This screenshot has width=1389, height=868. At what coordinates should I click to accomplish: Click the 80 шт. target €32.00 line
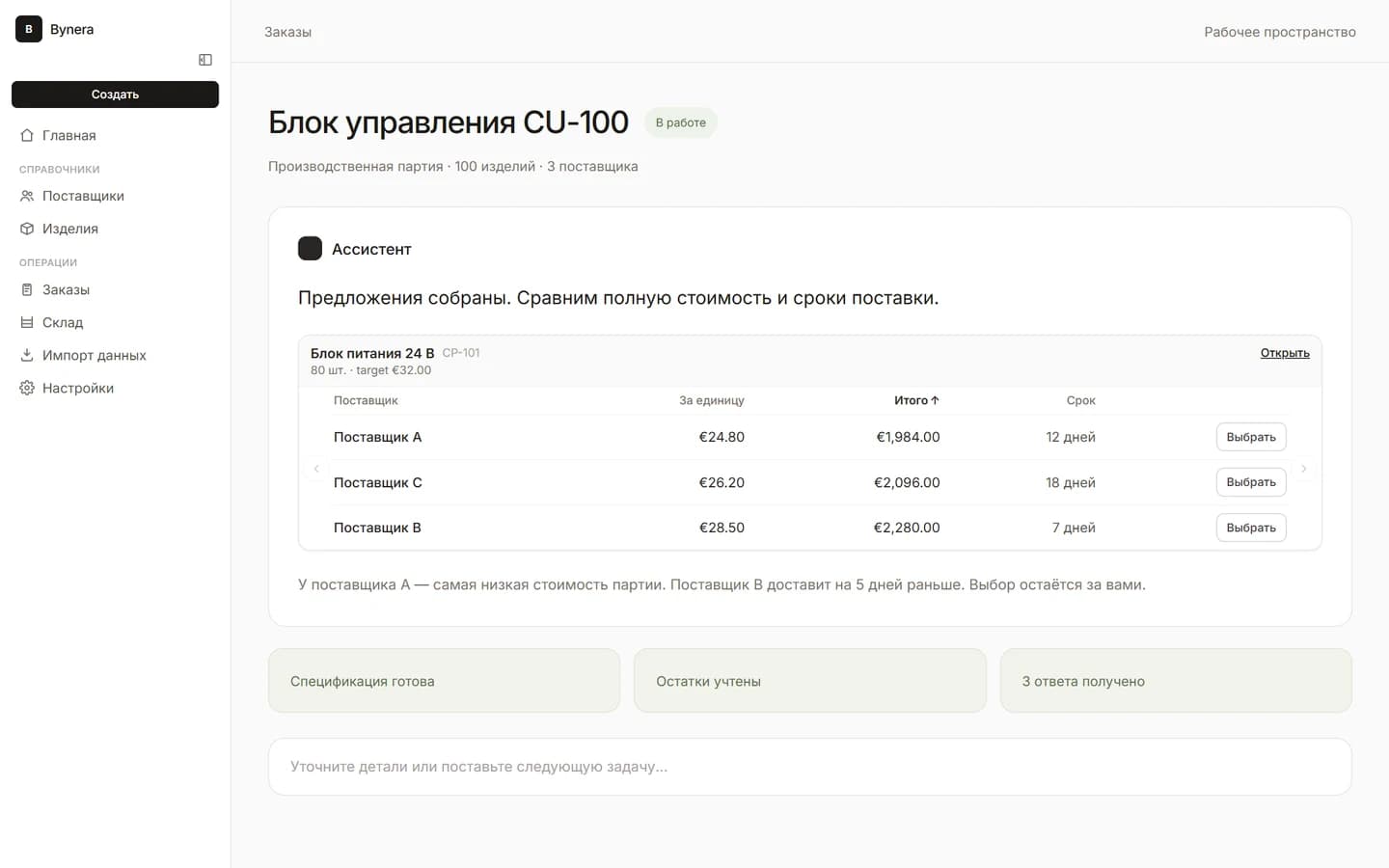(370, 370)
